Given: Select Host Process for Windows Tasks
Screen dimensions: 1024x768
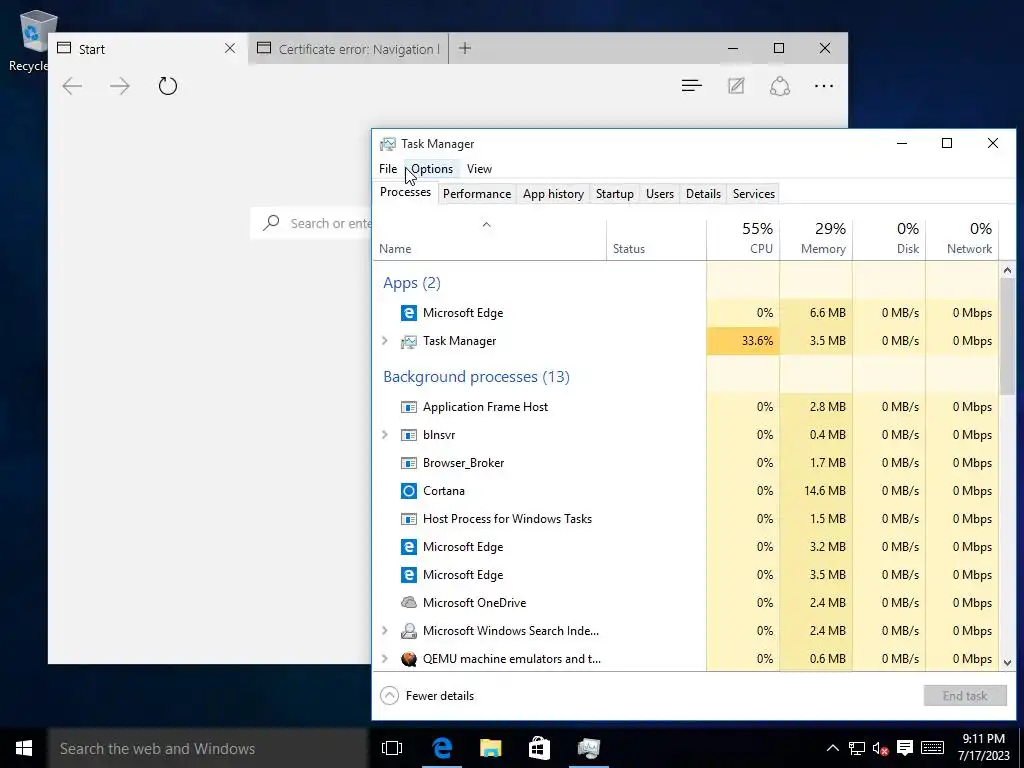Looking at the screenshot, I should pos(686,519).
